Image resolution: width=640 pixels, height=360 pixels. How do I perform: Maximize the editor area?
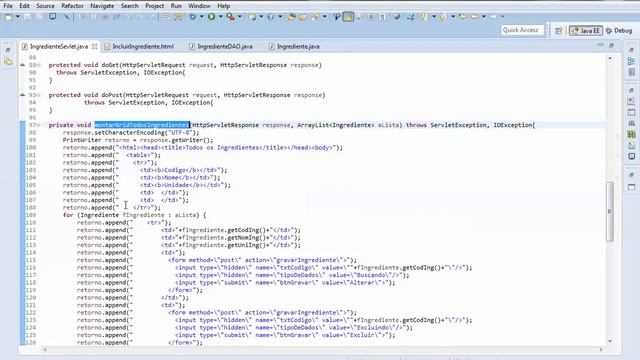coord(611,45)
